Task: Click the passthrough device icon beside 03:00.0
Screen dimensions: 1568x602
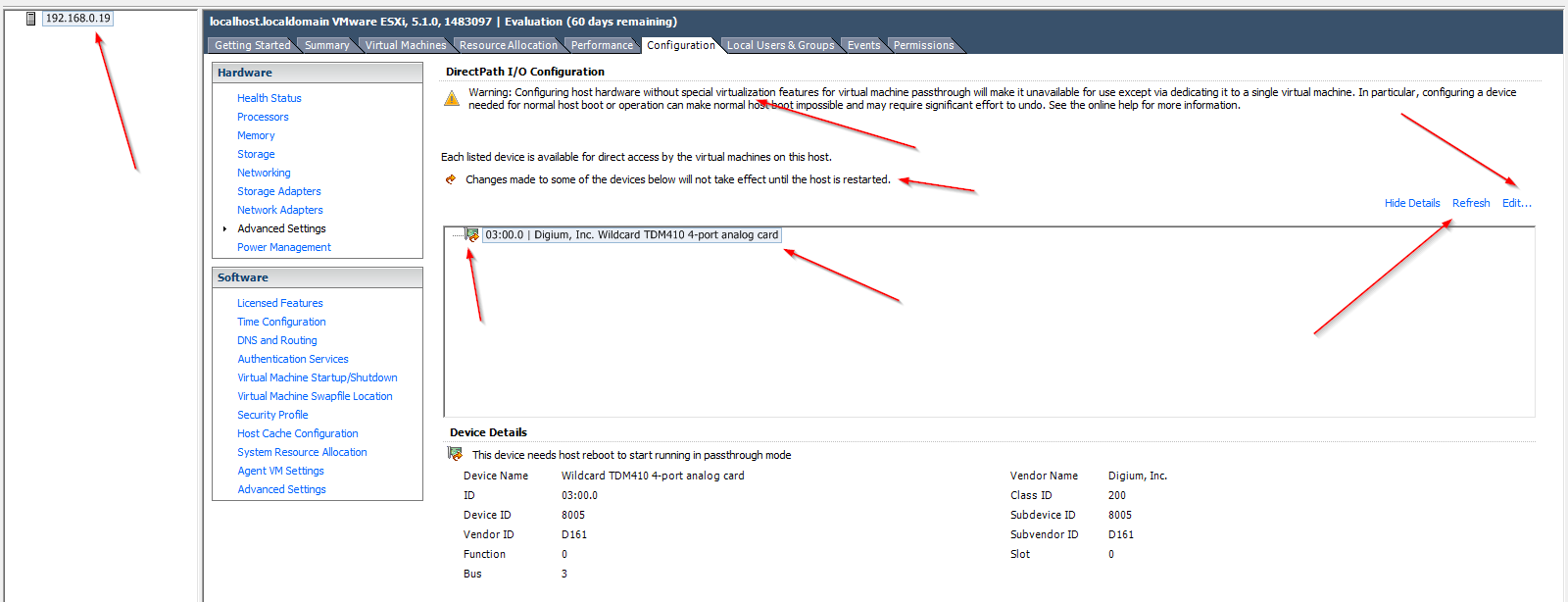Action: tap(472, 235)
